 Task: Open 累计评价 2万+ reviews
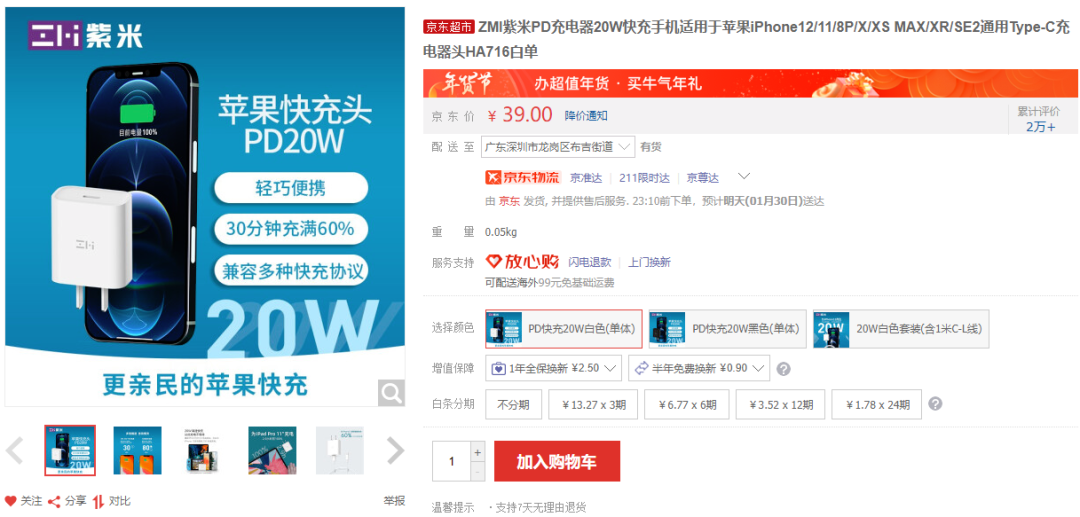1040,118
